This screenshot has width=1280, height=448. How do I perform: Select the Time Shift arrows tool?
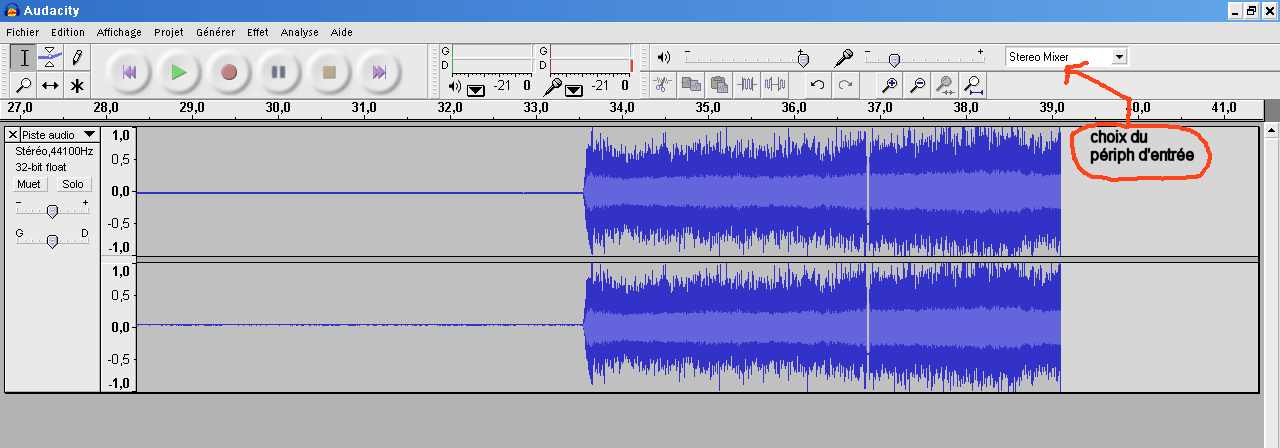coord(50,85)
